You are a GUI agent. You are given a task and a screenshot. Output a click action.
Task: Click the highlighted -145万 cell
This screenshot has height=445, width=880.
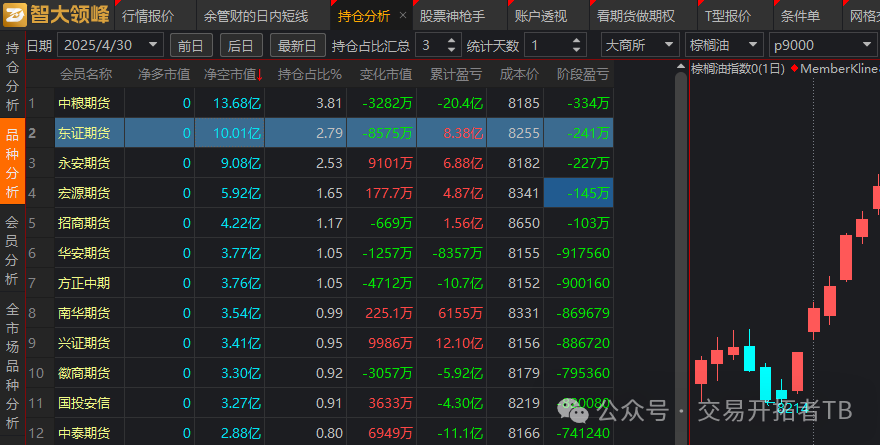point(579,193)
